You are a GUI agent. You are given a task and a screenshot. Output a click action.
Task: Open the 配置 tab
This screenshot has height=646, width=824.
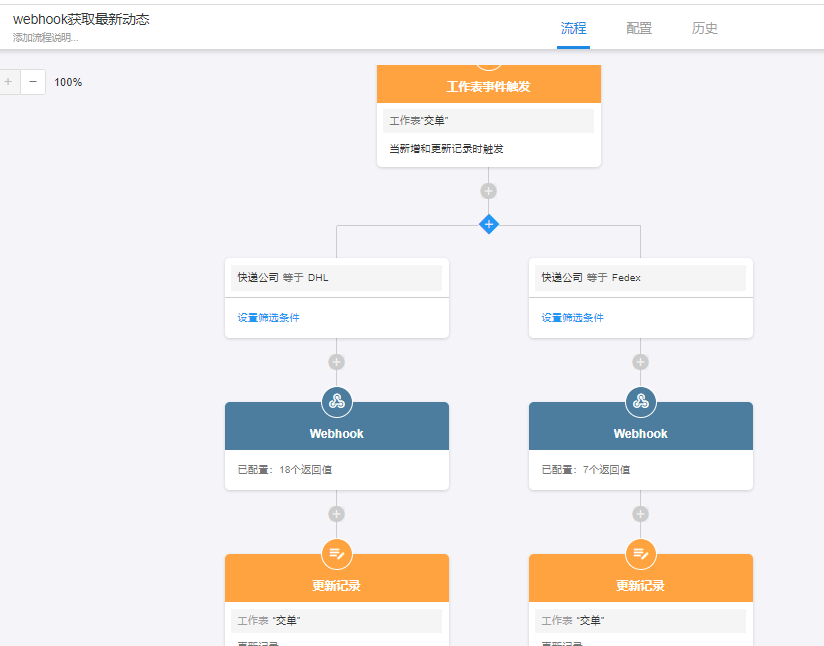[639, 28]
